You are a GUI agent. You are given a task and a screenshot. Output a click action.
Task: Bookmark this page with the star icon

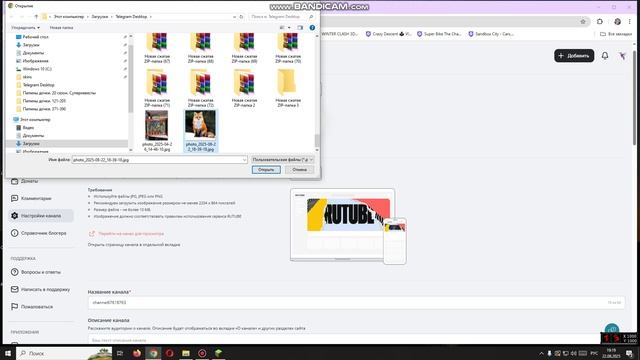[x=583, y=22]
